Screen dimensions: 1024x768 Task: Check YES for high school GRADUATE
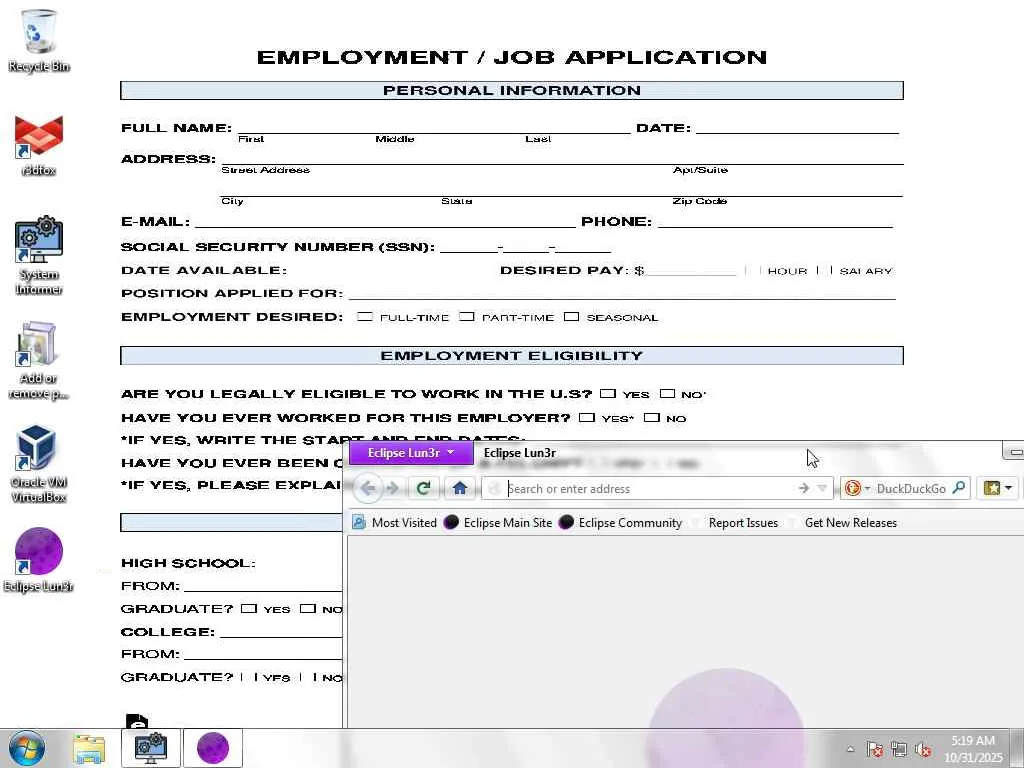[249, 609]
